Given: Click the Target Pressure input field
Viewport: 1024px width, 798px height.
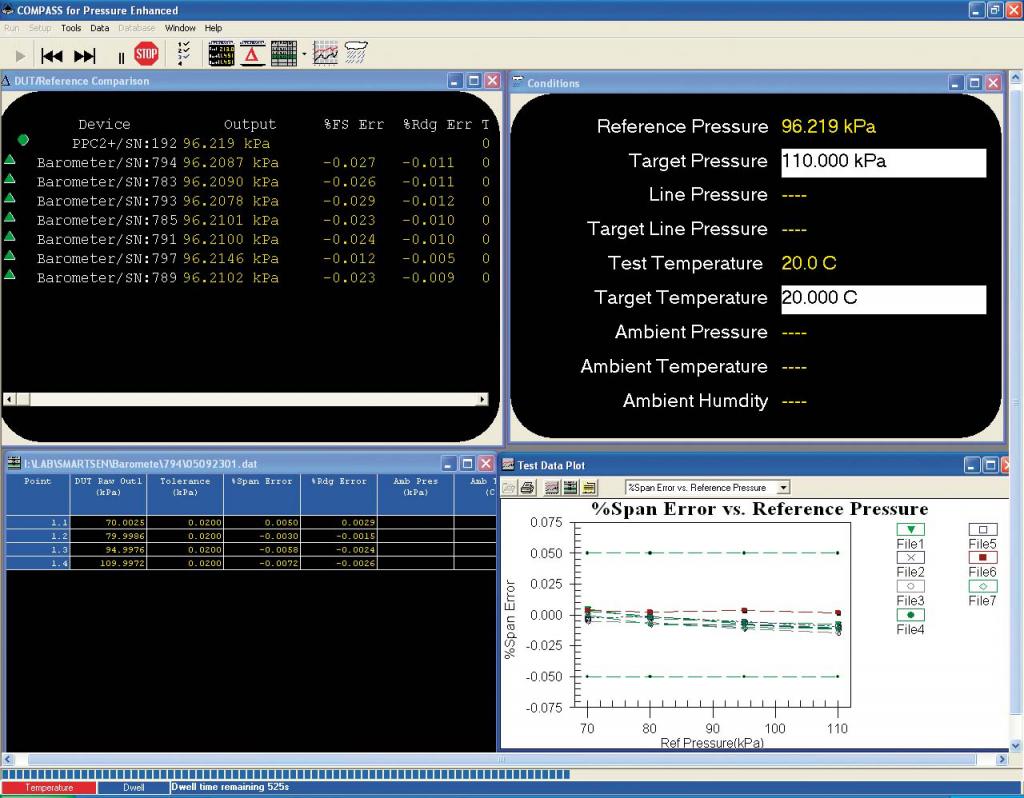Looking at the screenshot, I should click(x=884, y=163).
